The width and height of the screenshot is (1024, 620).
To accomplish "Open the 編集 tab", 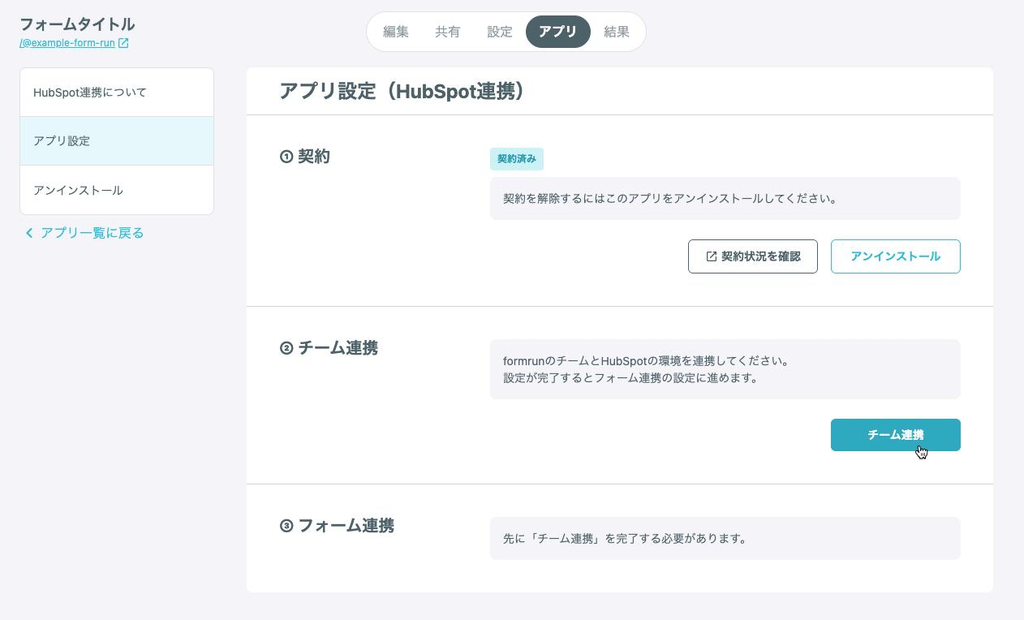I will pyautogui.click(x=396, y=31).
